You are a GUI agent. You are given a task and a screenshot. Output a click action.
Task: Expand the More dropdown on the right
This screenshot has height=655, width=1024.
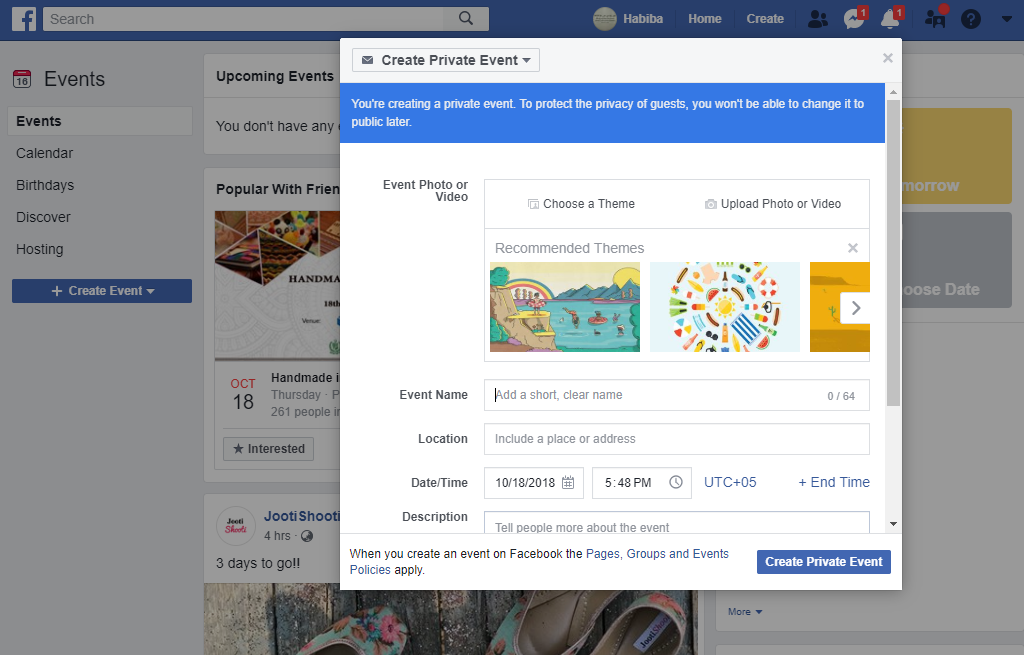745,612
